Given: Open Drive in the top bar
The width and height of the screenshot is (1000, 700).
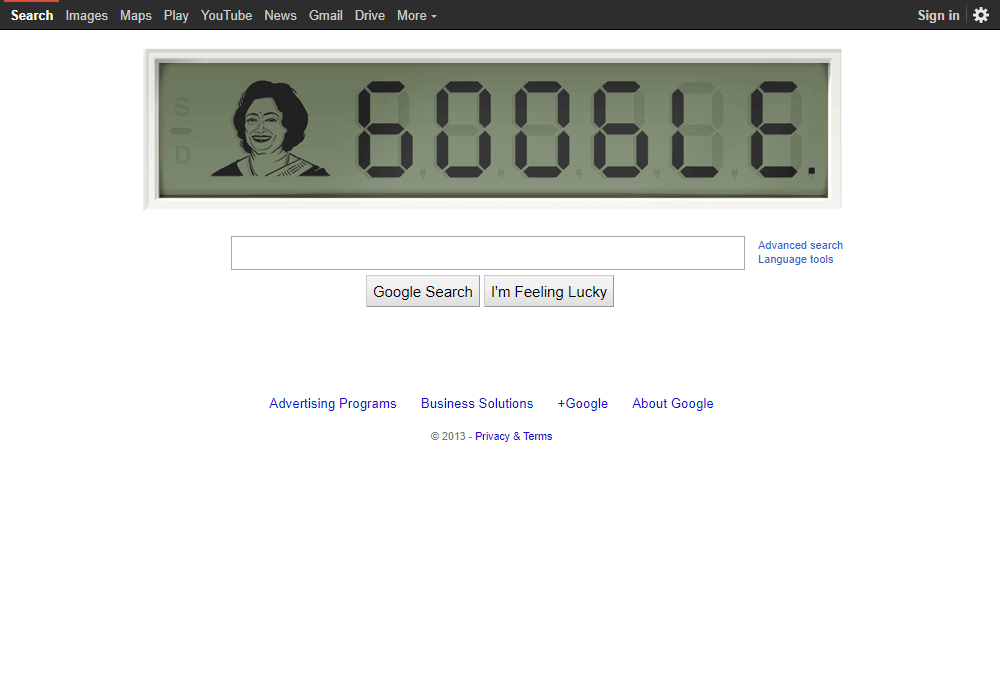Looking at the screenshot, I should pyautogui.click(x=370, y=15).
